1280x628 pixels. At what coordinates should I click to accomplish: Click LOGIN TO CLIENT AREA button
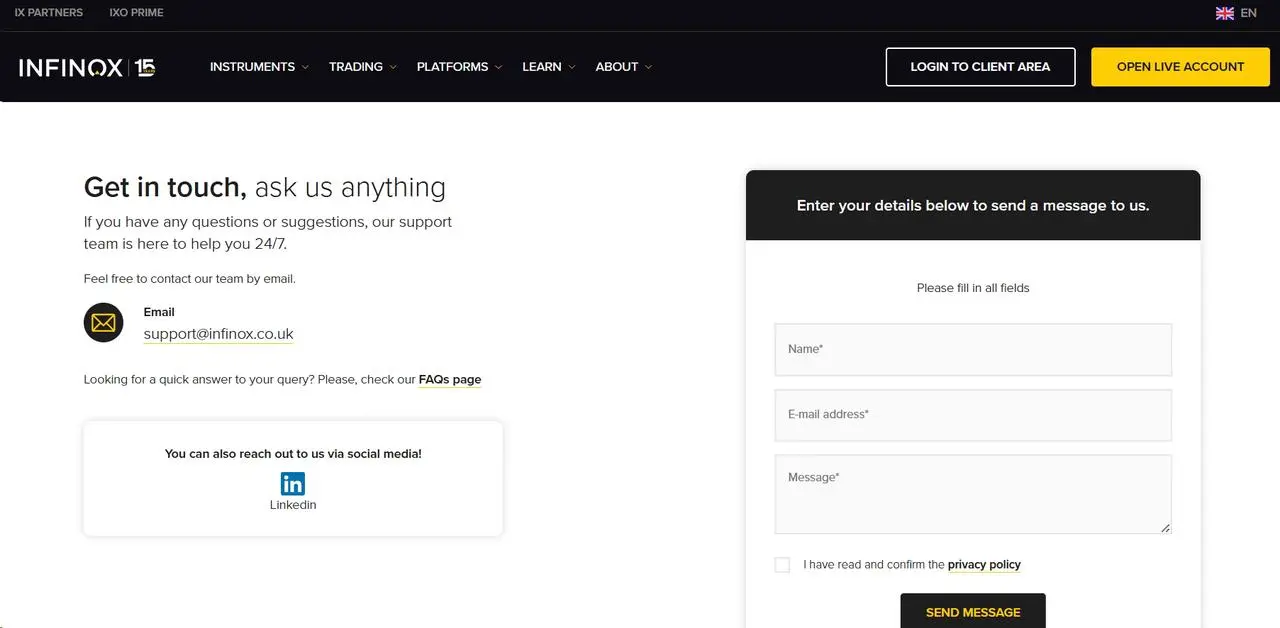(980, 67)
